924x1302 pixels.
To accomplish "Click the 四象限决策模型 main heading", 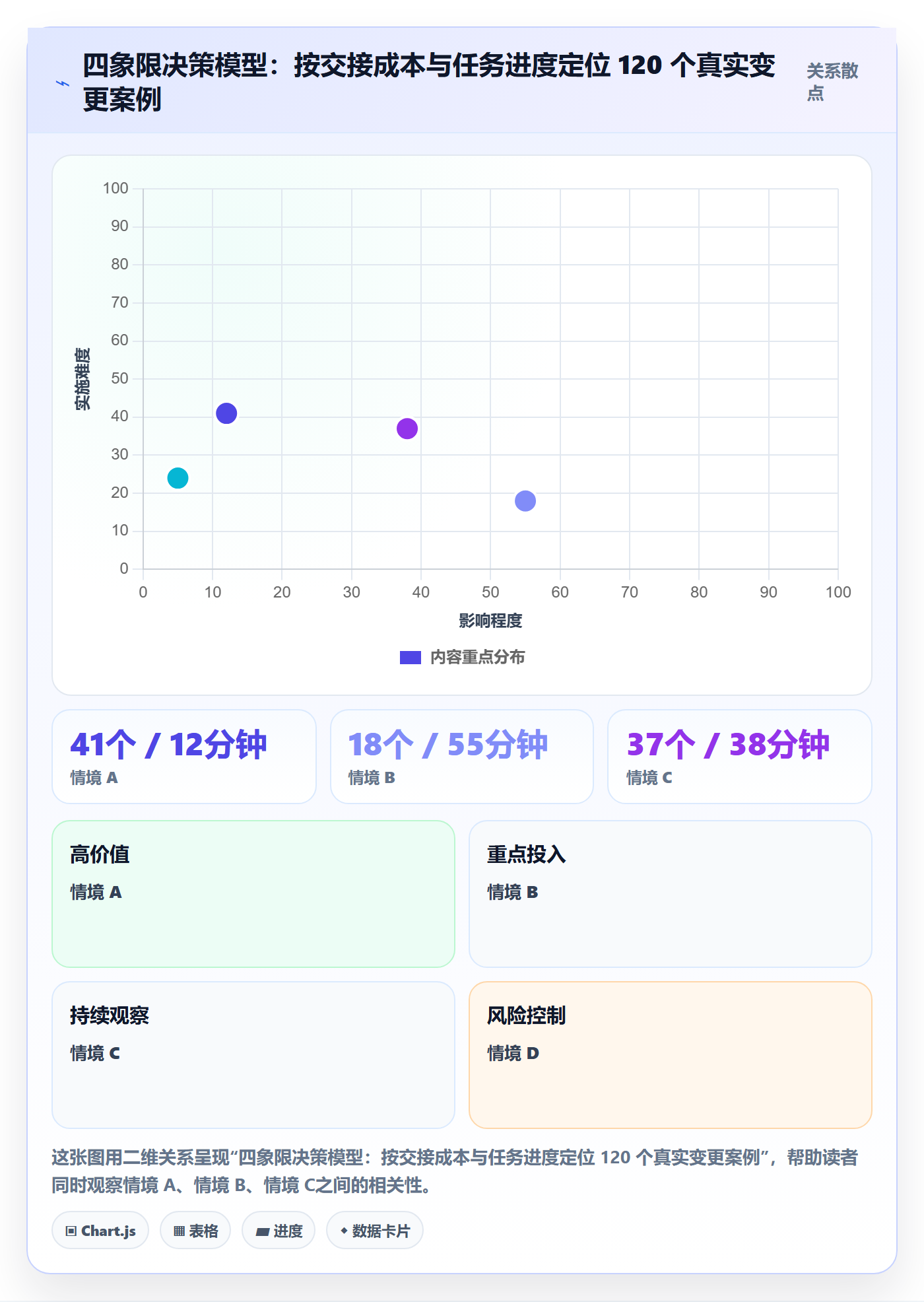I will tap(428, 83).
